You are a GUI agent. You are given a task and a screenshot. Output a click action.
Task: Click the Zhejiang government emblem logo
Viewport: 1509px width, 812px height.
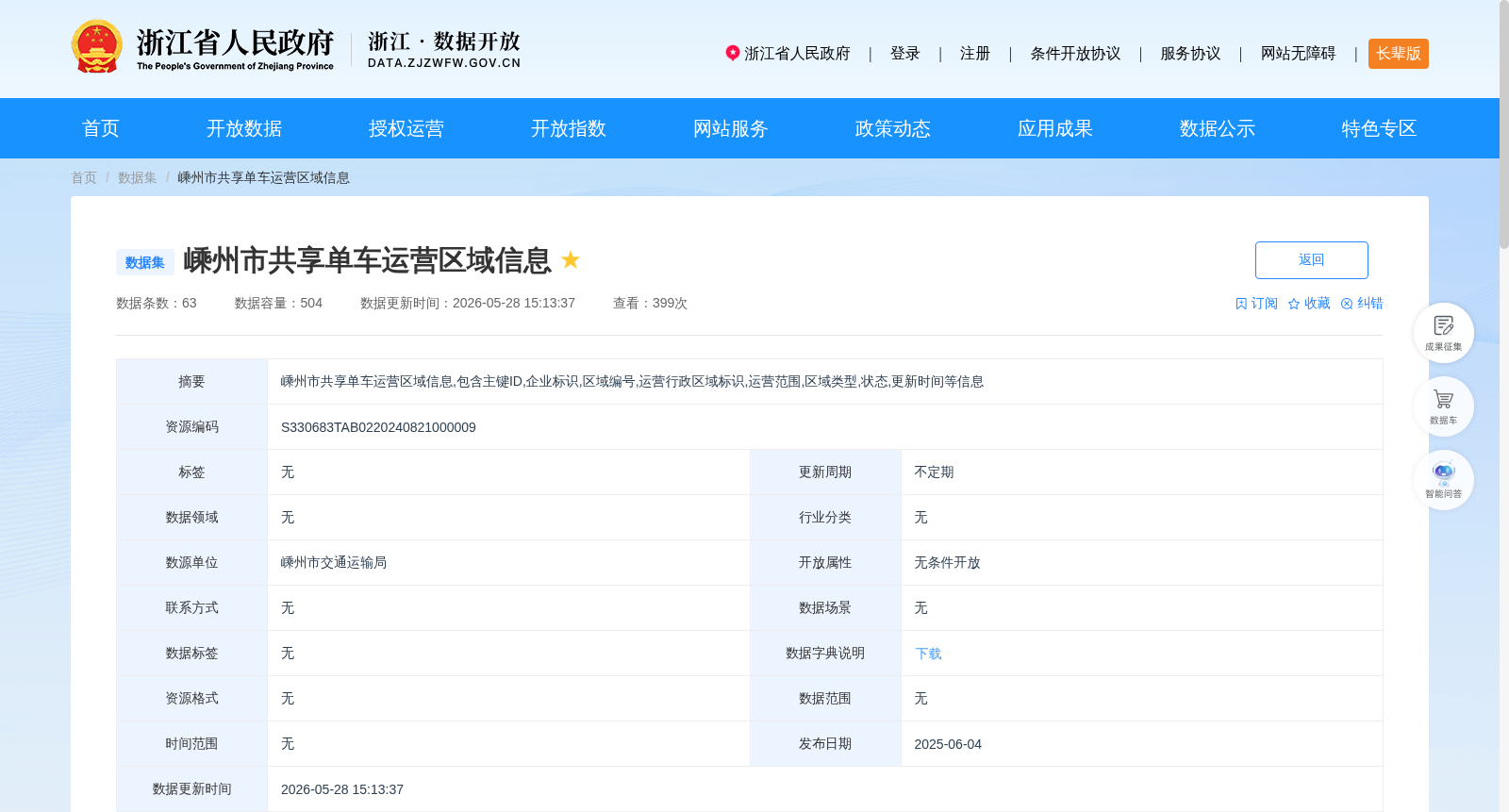tap(96, 46)
